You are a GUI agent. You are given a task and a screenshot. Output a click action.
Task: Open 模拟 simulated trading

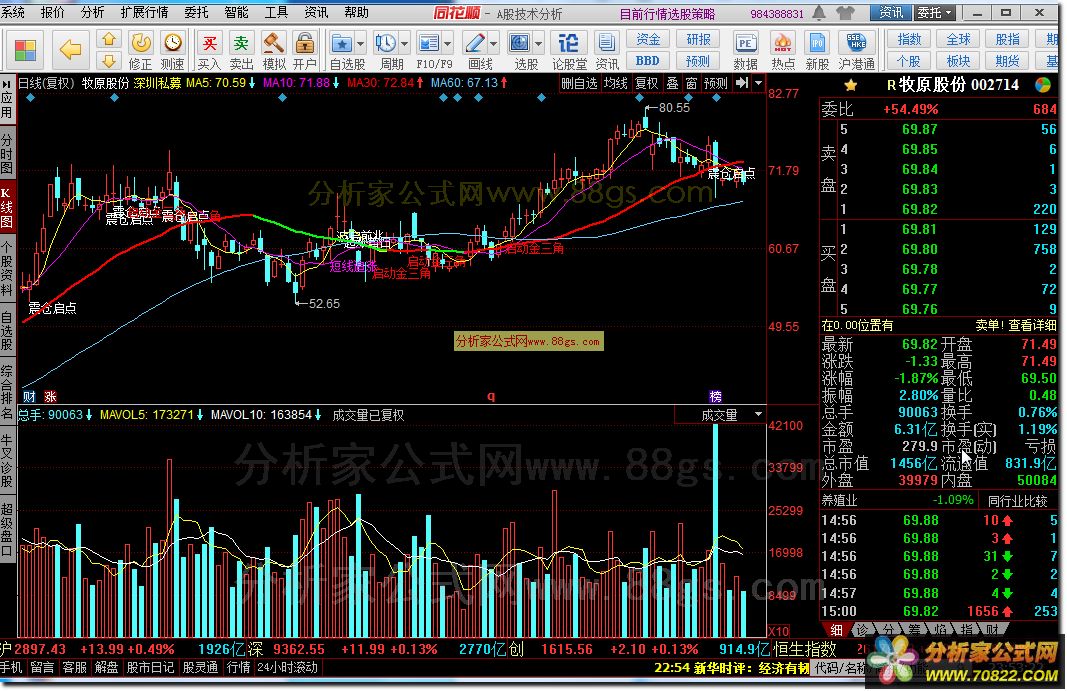coord(274,52)
